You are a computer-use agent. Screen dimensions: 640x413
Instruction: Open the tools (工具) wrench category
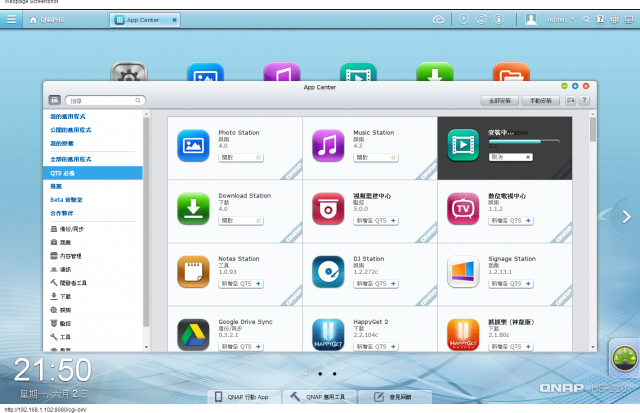point(60,337)
